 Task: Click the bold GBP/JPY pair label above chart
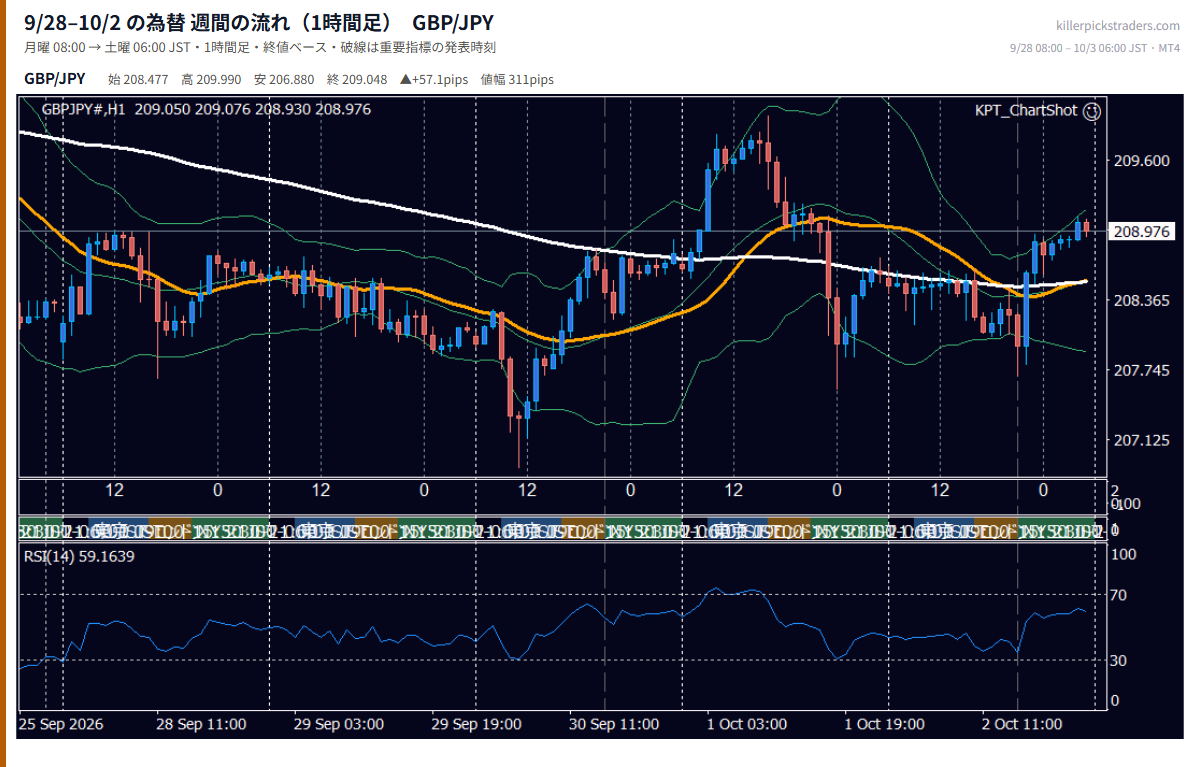coord(55,79)
